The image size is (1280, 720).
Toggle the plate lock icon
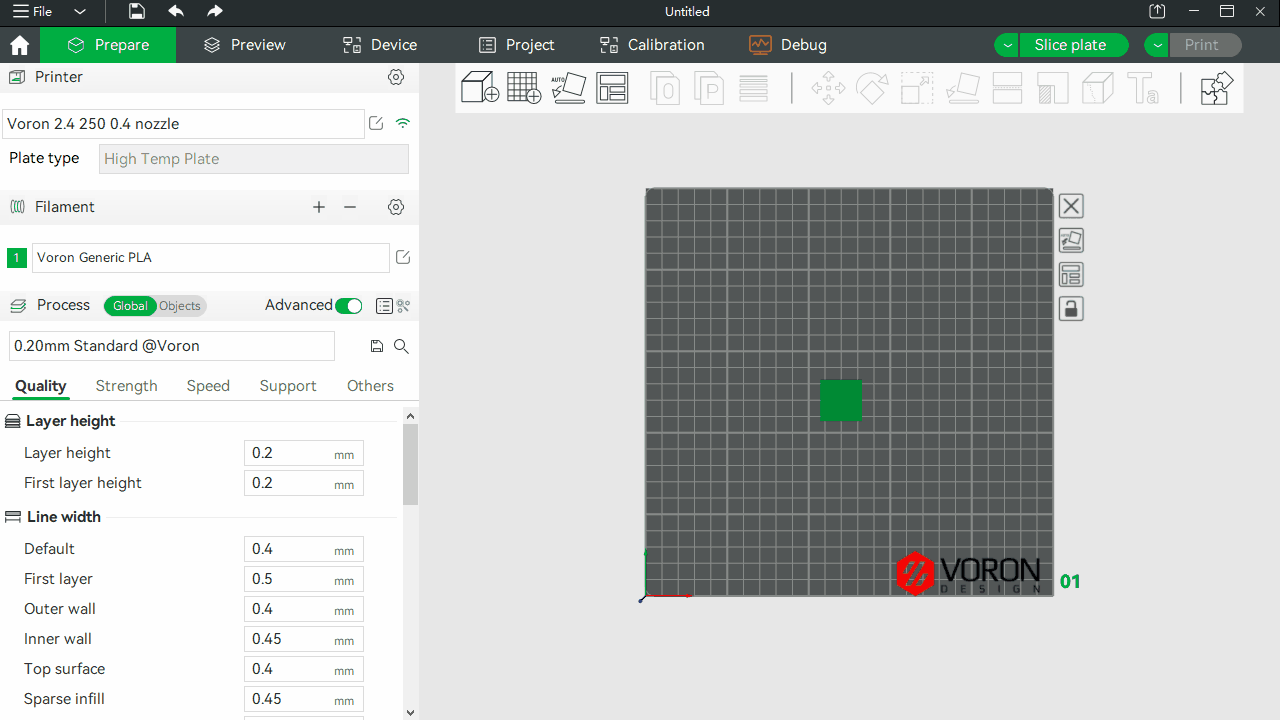click(x=1071, y=309)
